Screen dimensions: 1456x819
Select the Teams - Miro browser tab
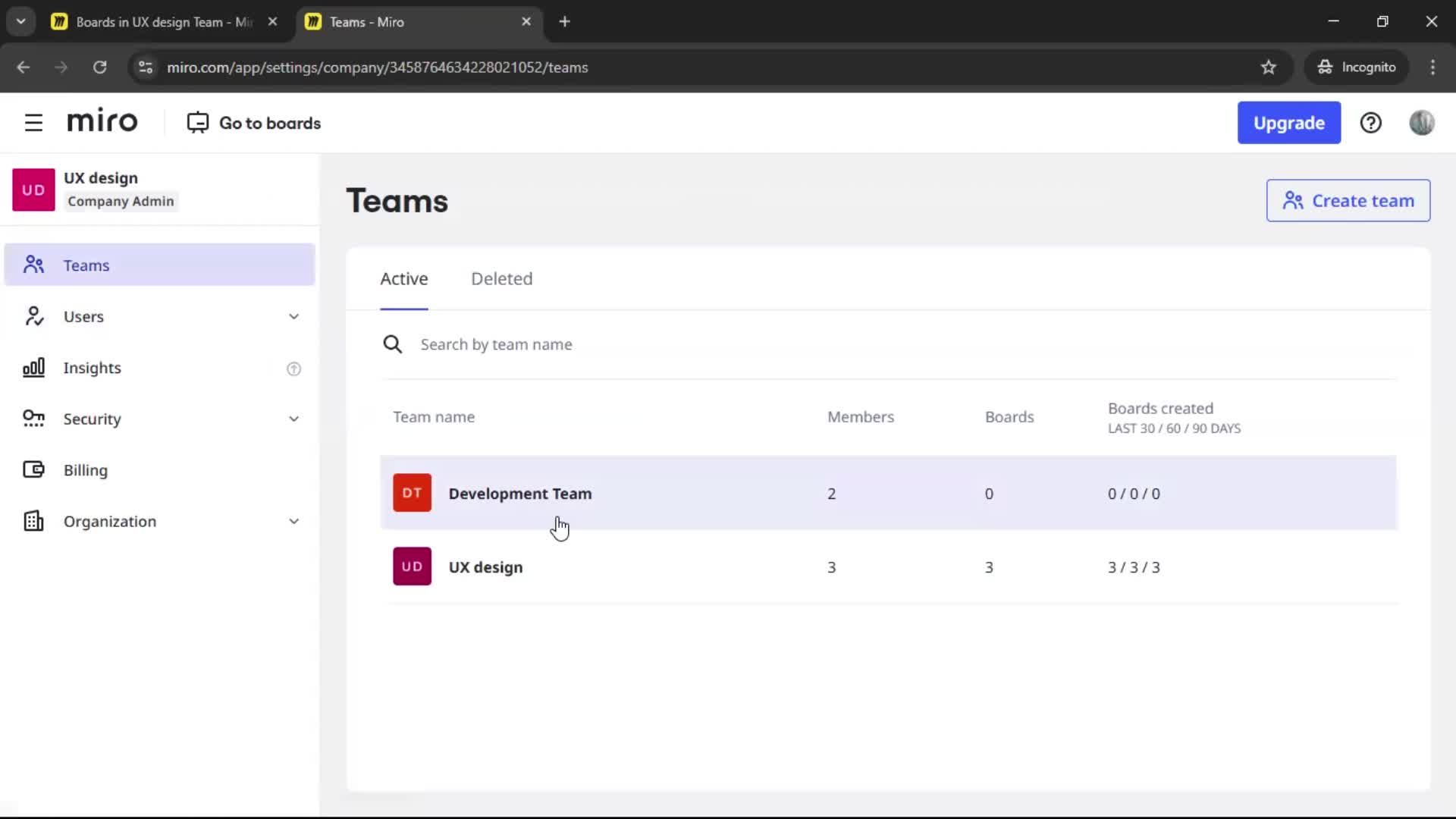(x=419, y=22)
